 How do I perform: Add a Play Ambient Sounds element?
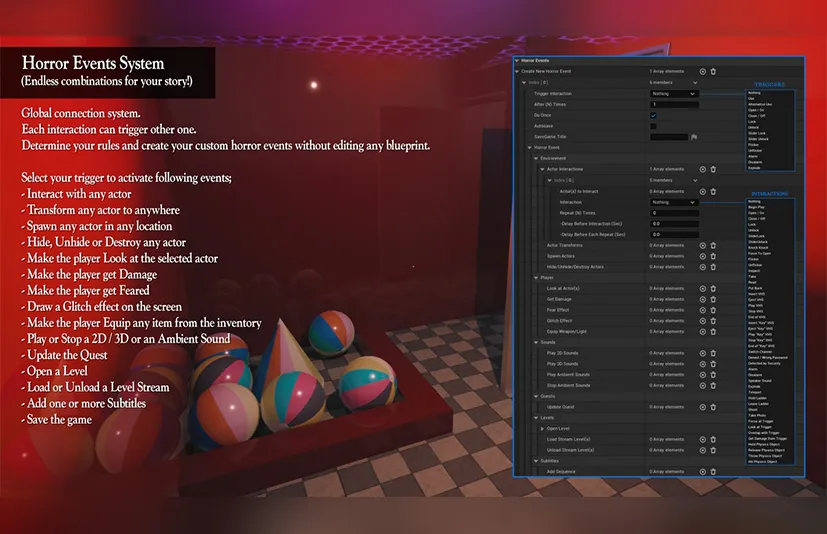click(x=703, y=375)
